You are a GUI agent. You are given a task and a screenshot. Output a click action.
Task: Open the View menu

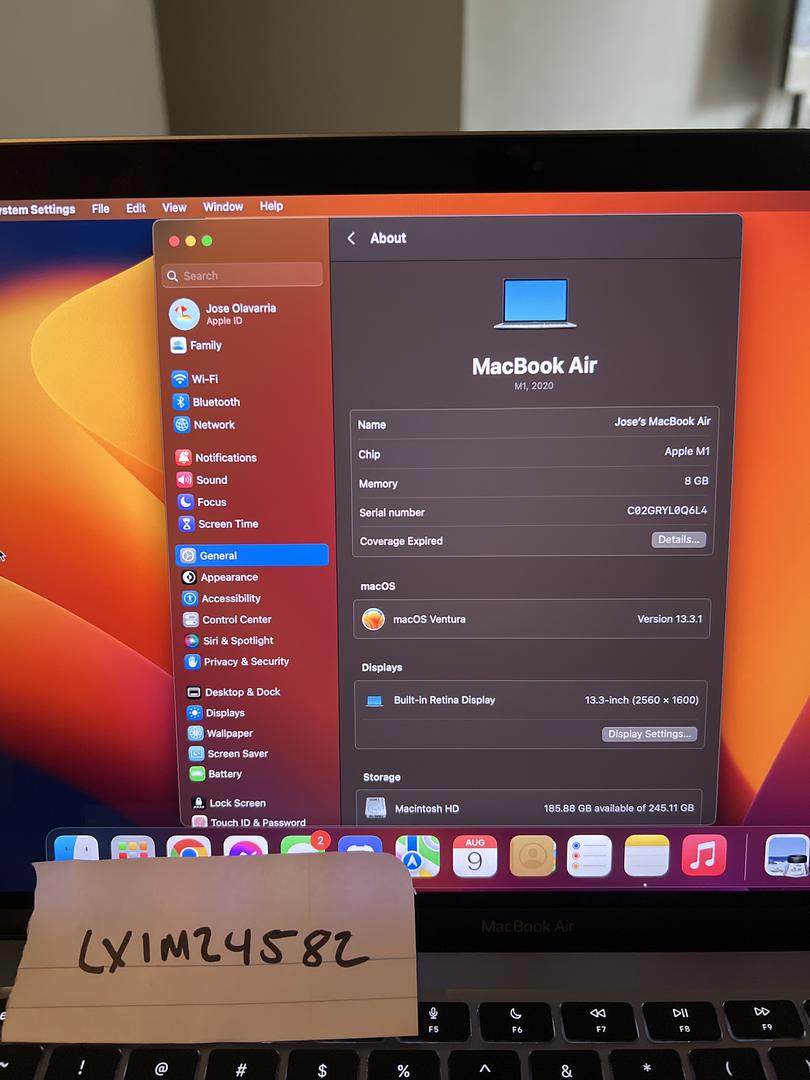174,208
